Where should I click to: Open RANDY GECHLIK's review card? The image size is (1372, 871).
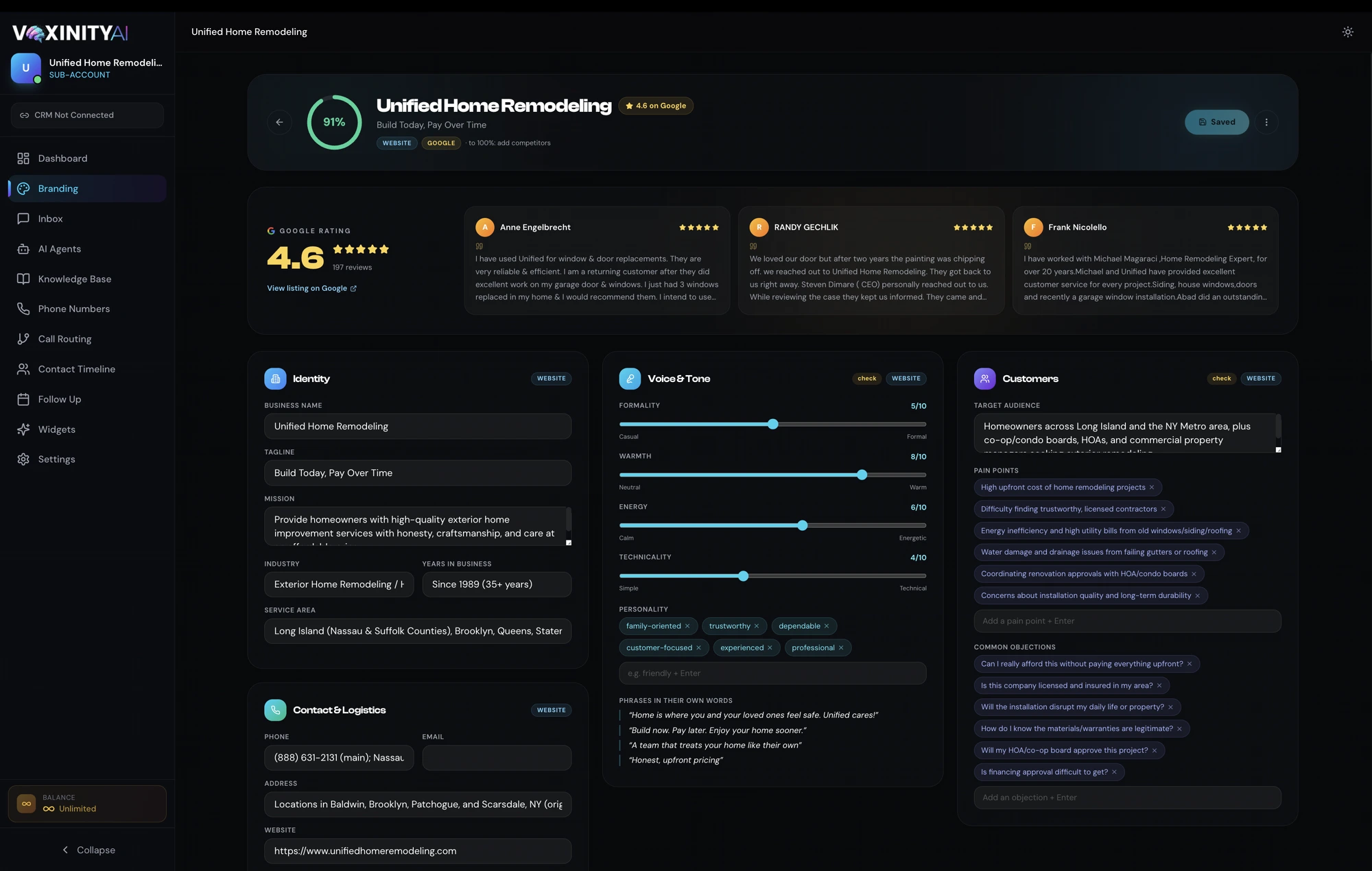(x=871, y=261)
